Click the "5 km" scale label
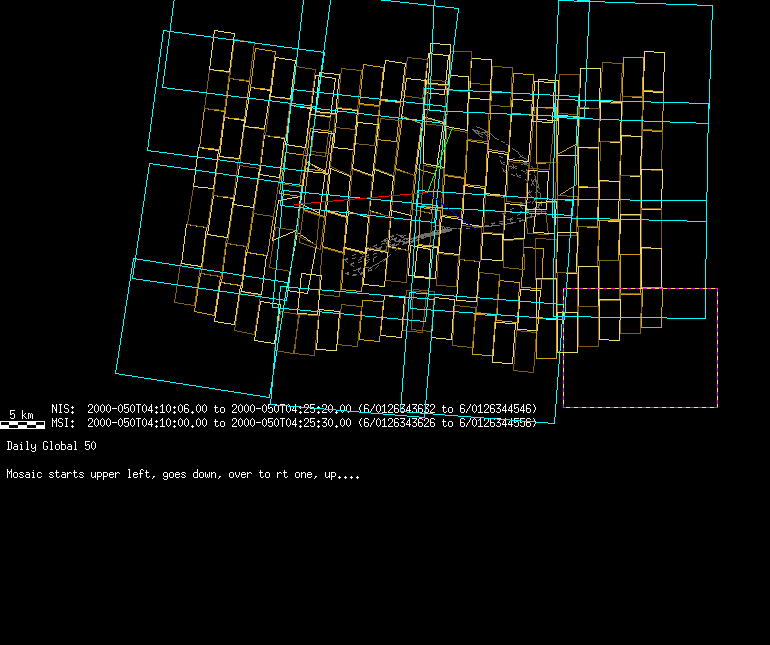This screenshot has width=770, height=645. pos(22,414)
